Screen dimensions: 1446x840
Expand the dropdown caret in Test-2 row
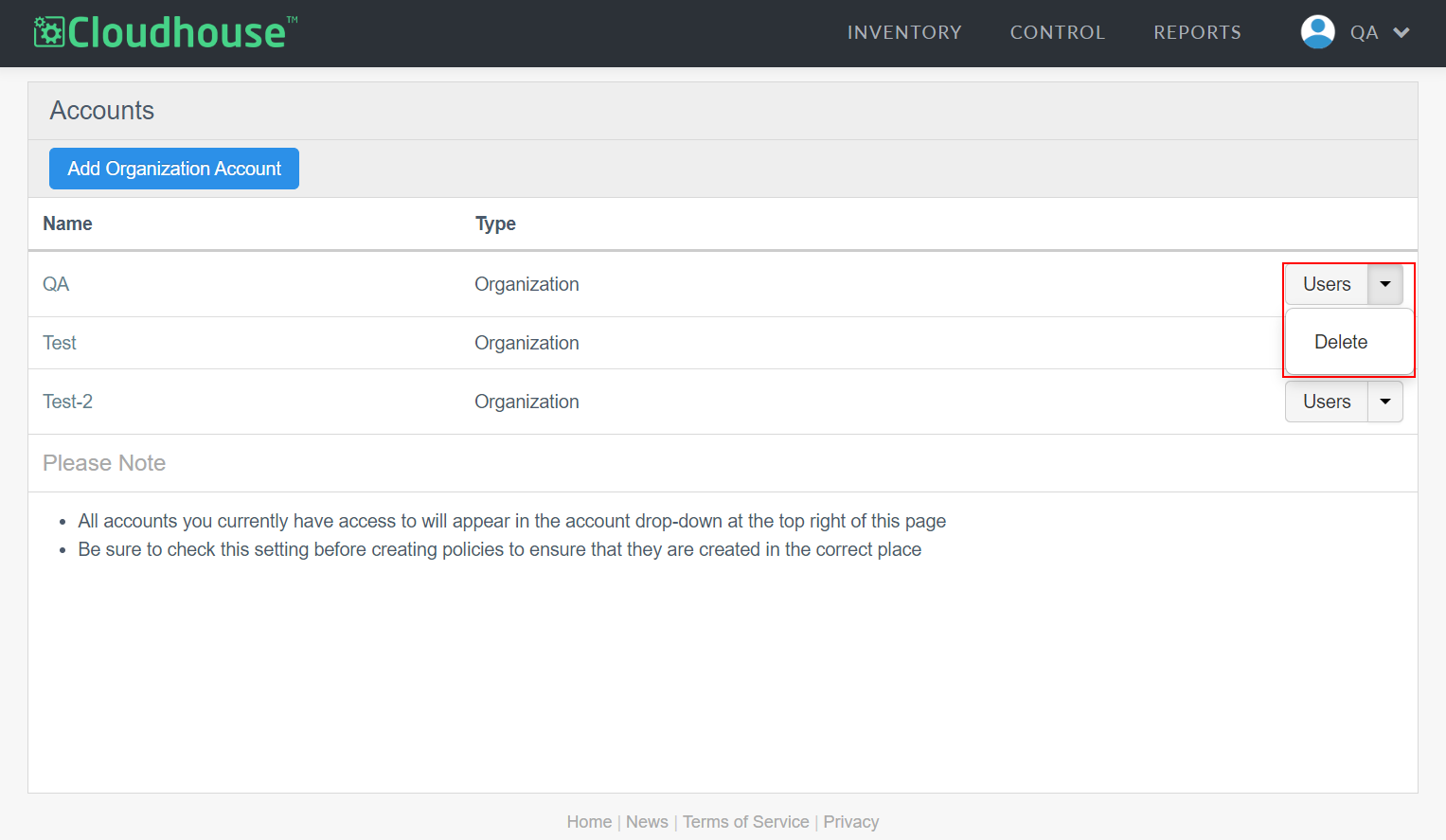pyautogui.click(x=1385, y=402)
